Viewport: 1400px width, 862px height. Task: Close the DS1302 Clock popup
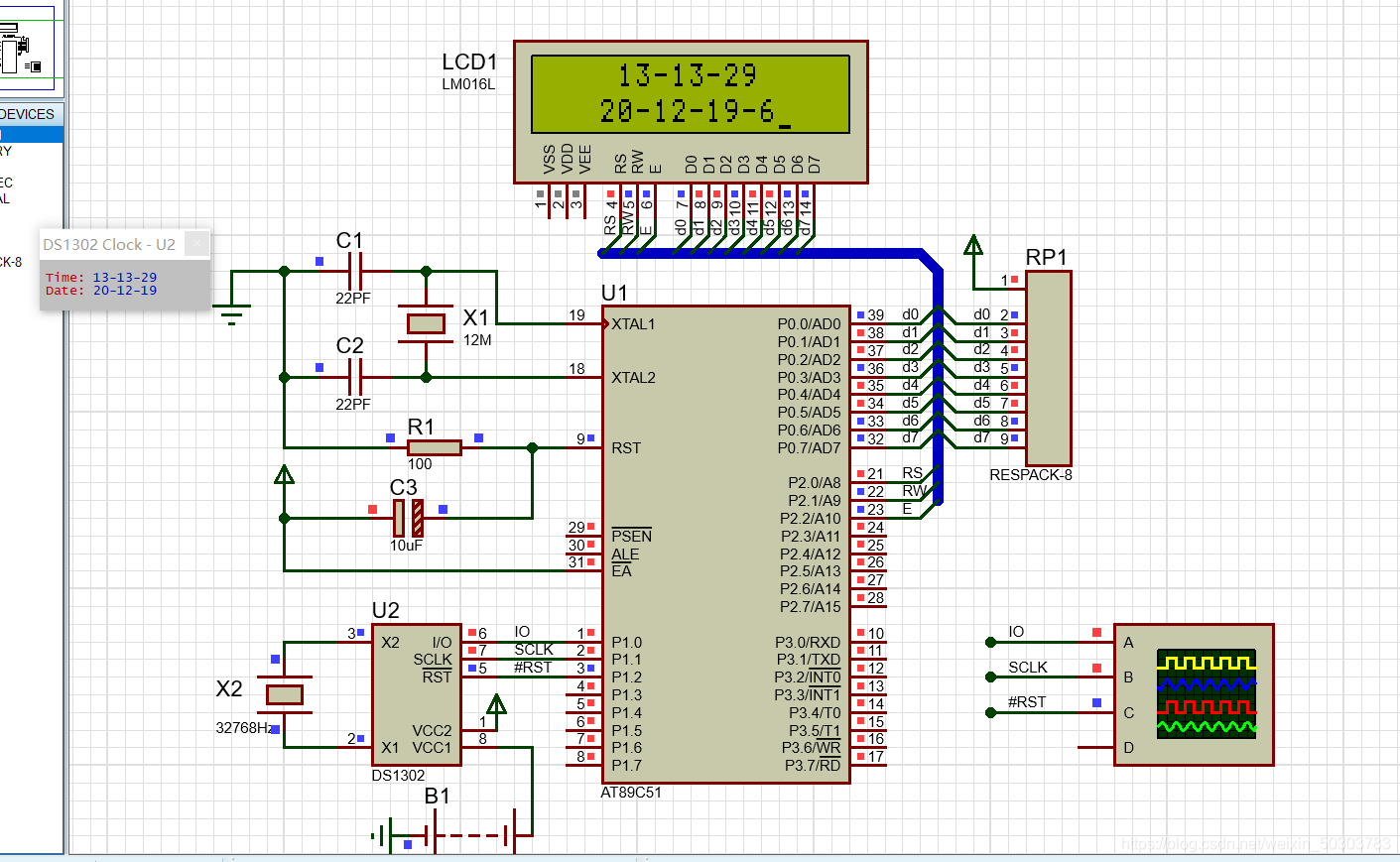click(196, 244)
